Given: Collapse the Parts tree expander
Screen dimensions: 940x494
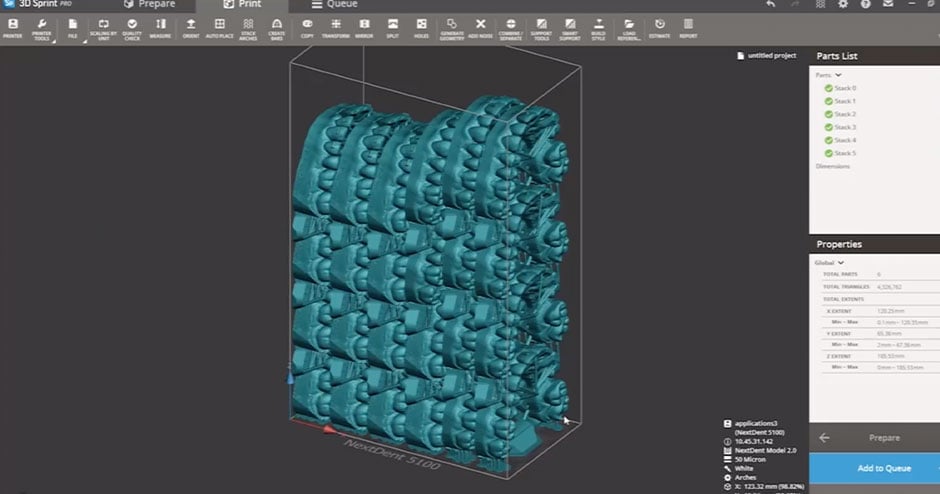Looking at the screenshot, I should [838, 75].
